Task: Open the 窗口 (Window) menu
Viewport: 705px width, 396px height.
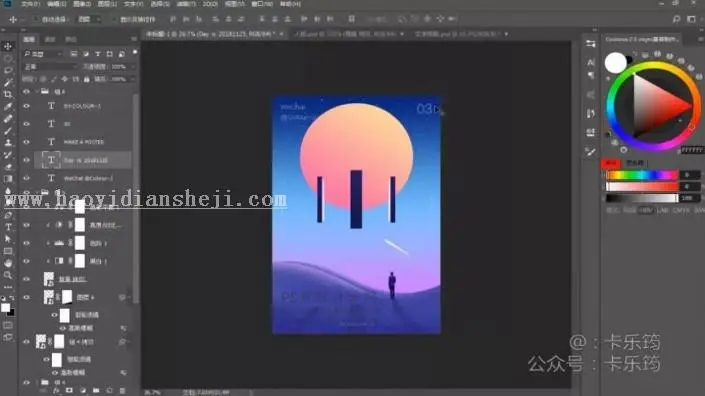Action: click(x=262, y=4)
